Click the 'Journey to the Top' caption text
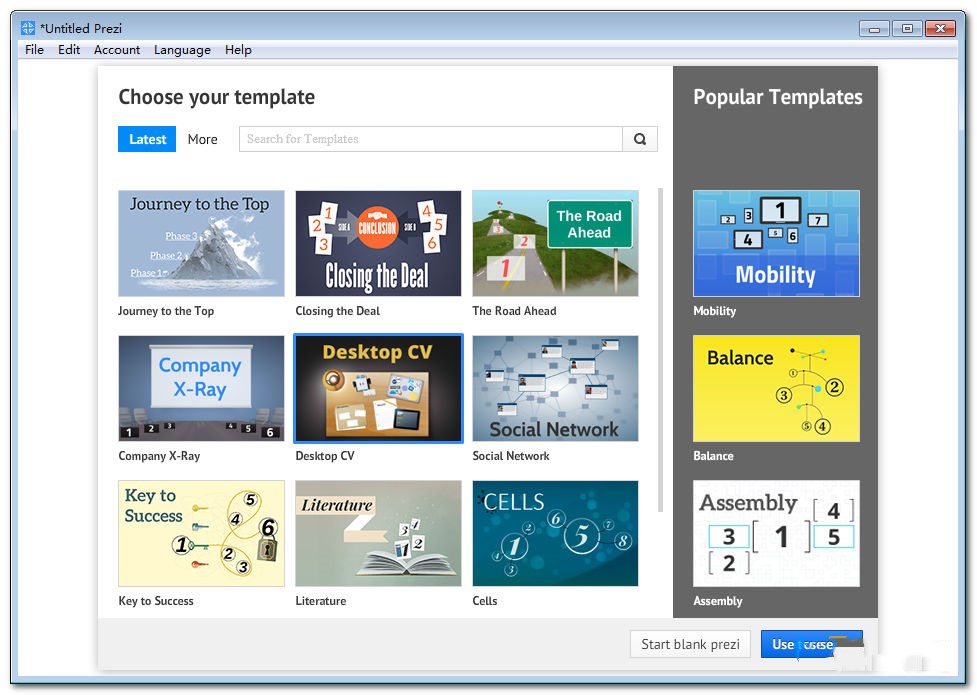Image resolution: width=977 pixels, height=695 pixels. [166, 310]
